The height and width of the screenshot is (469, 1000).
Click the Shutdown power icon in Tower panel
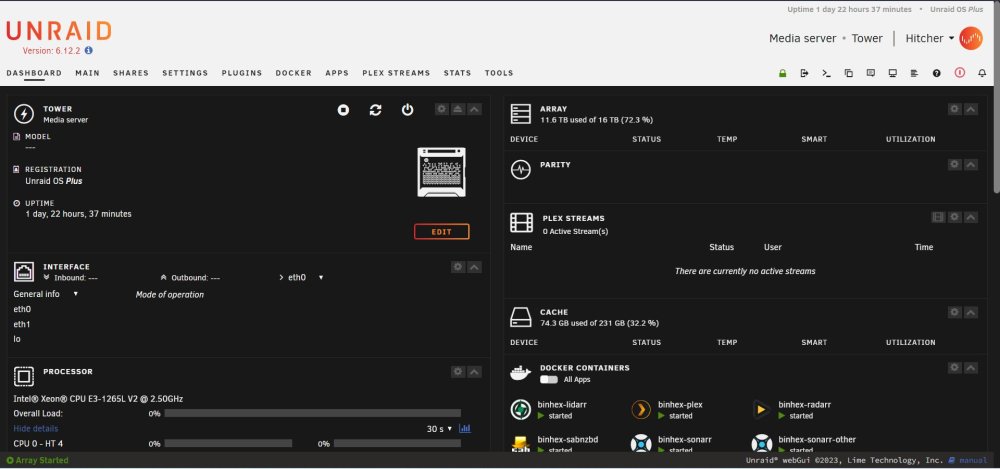pyautogui.click(x=408, y=110)
